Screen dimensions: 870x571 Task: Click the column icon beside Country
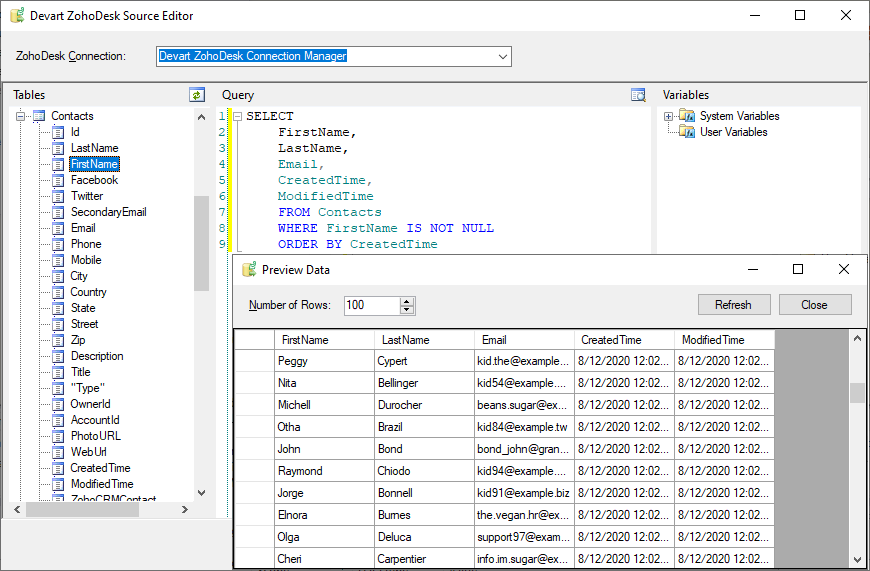tap(58, 292)
